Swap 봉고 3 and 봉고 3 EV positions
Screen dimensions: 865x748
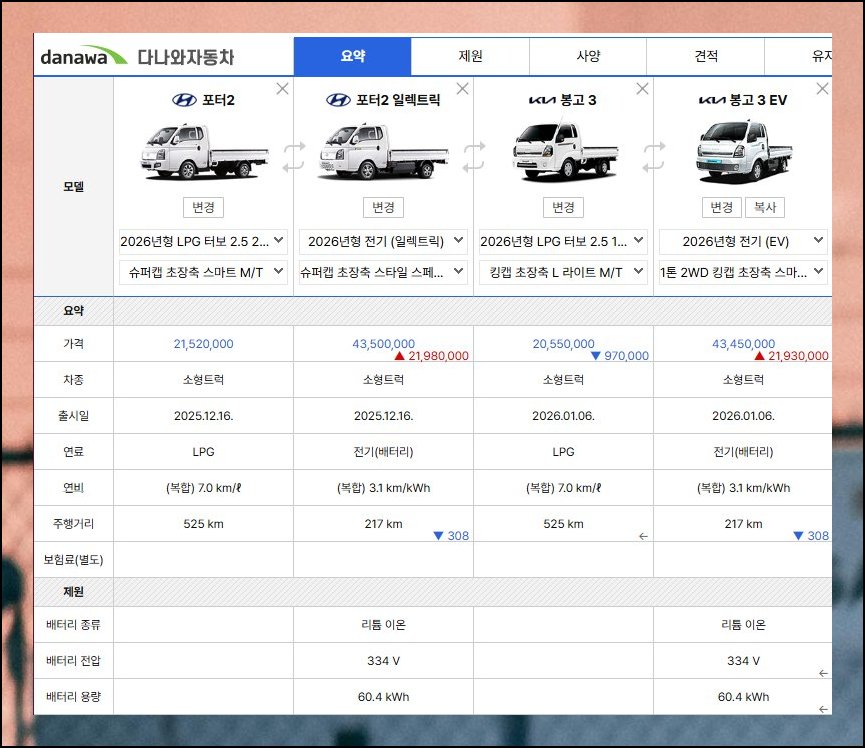654,157
